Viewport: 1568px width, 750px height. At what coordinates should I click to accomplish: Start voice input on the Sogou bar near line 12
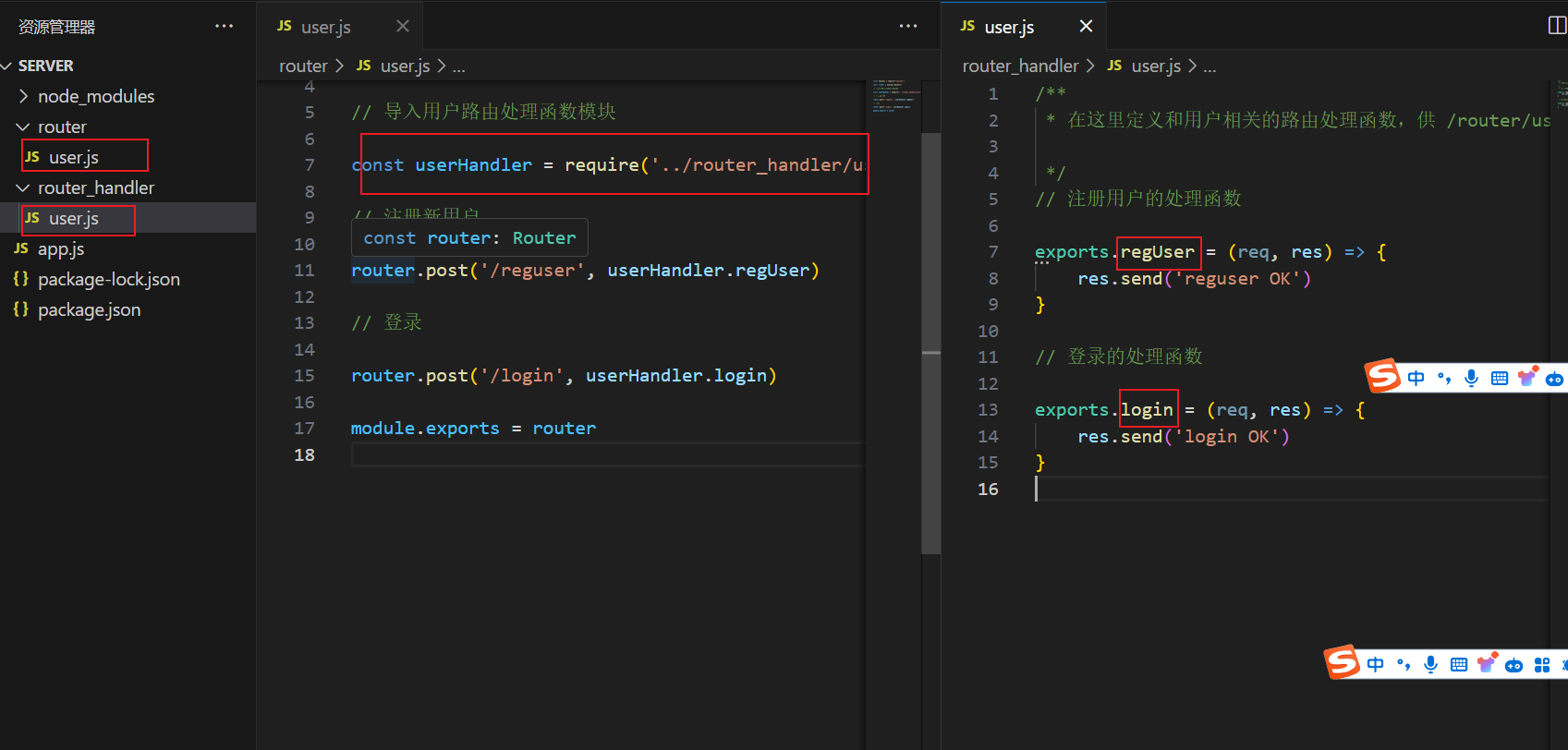[1472, 378]
